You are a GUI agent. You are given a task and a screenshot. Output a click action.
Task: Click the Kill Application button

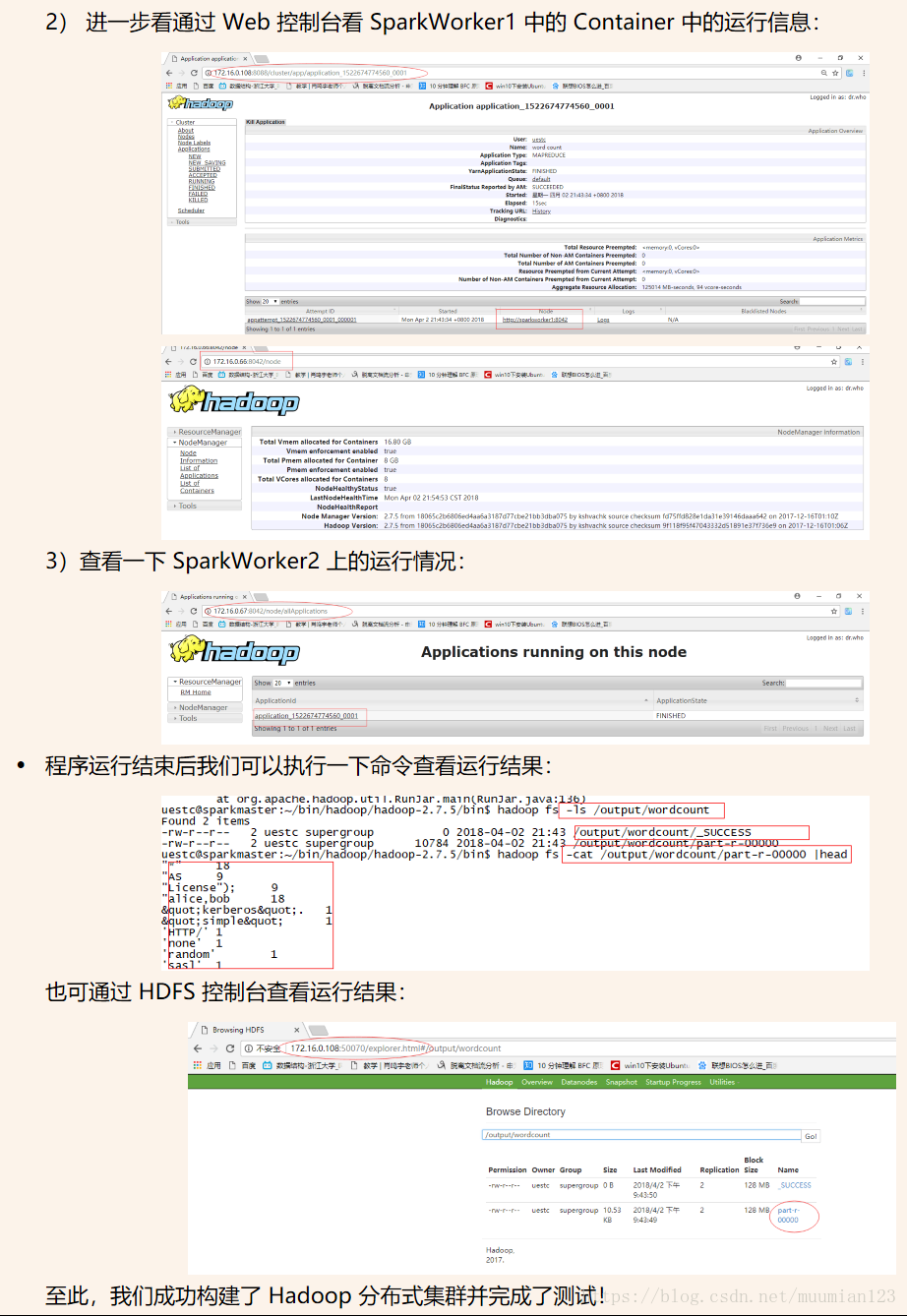click(266, 122)
